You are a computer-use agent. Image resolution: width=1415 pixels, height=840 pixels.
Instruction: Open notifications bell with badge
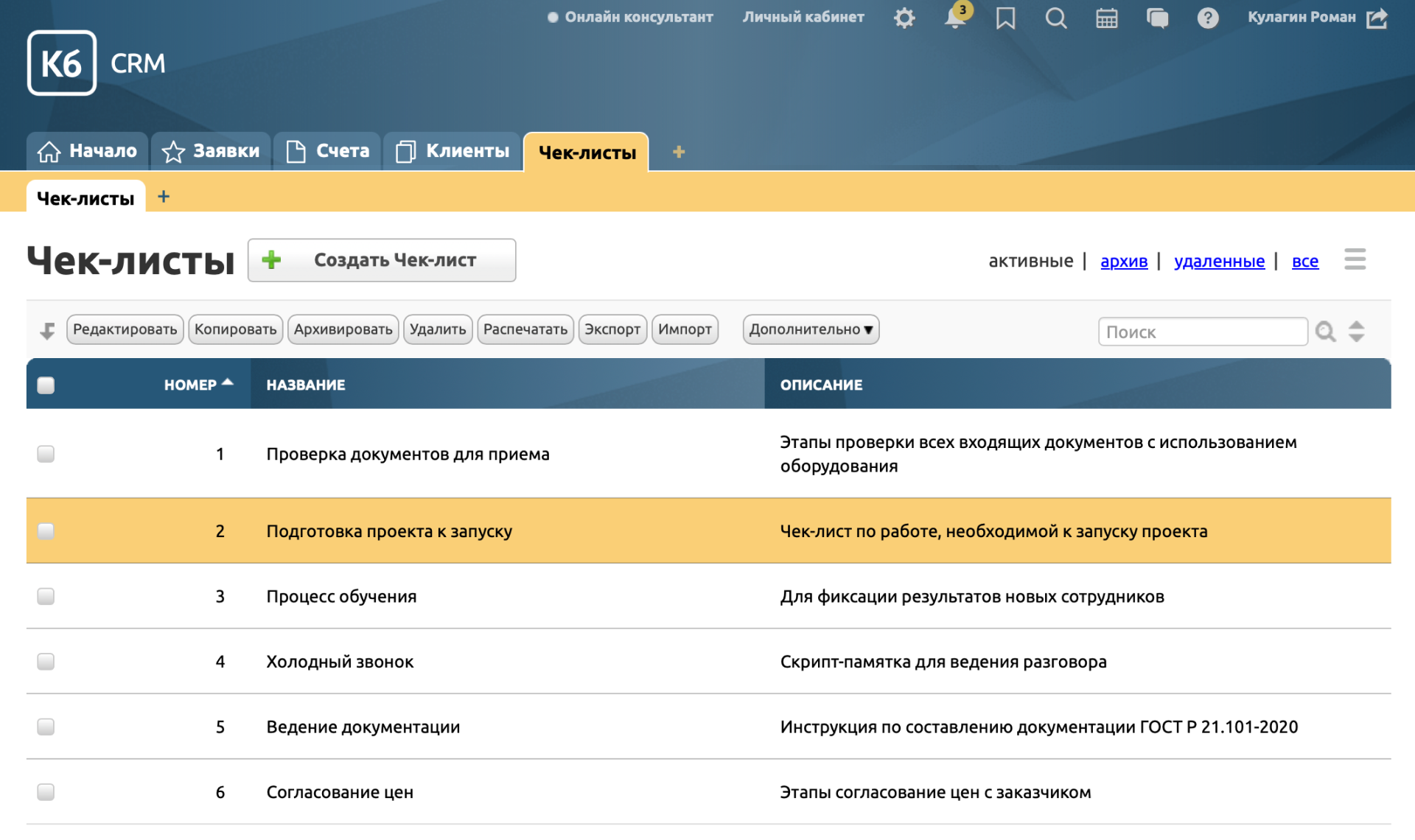[955, 18]
